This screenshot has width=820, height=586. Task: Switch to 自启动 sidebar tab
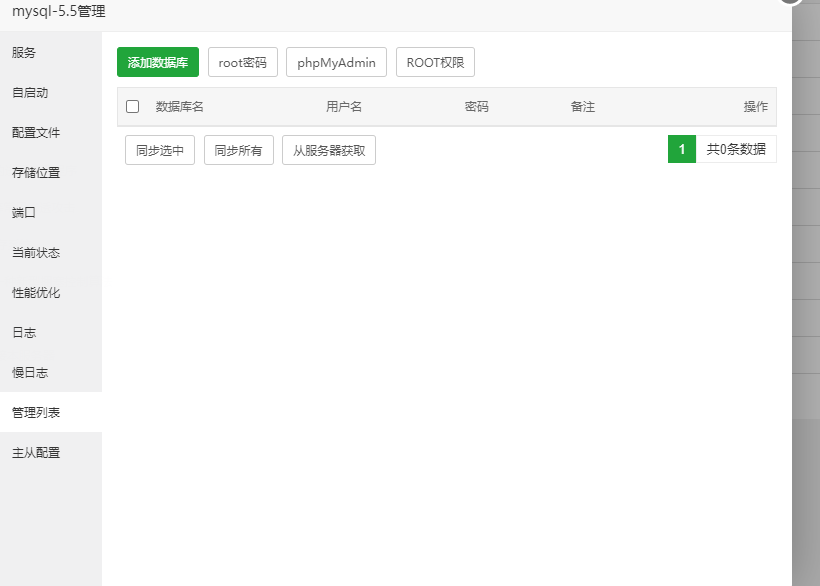pos(51,93)
